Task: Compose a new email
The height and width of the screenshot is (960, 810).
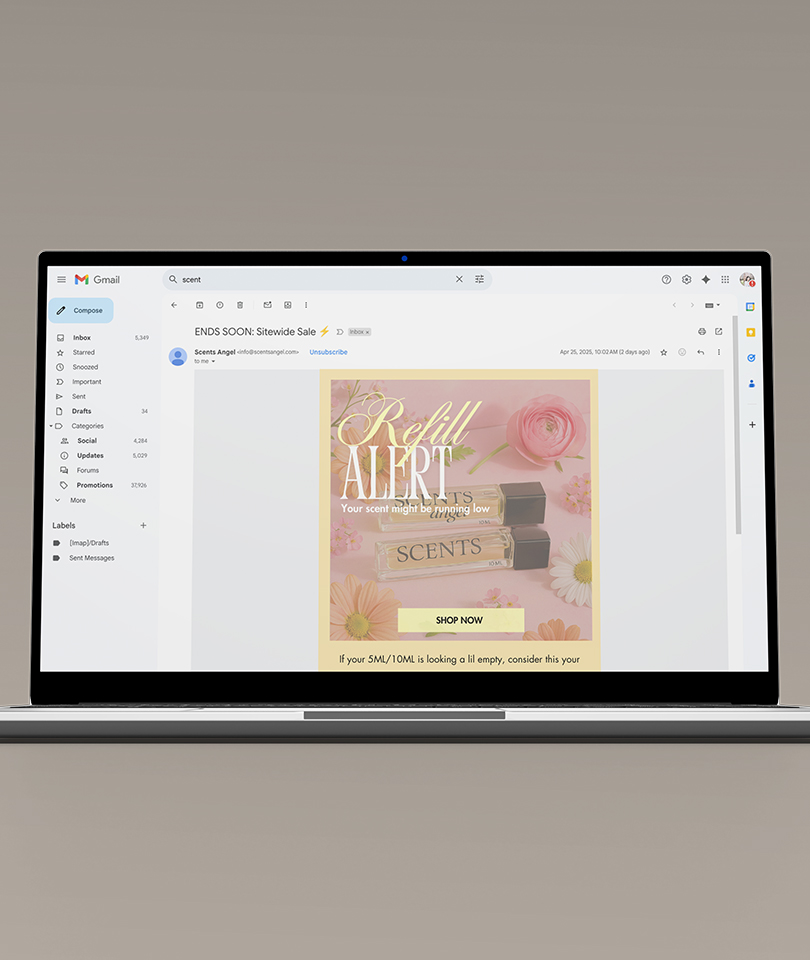Action: (x=81, y=310)
